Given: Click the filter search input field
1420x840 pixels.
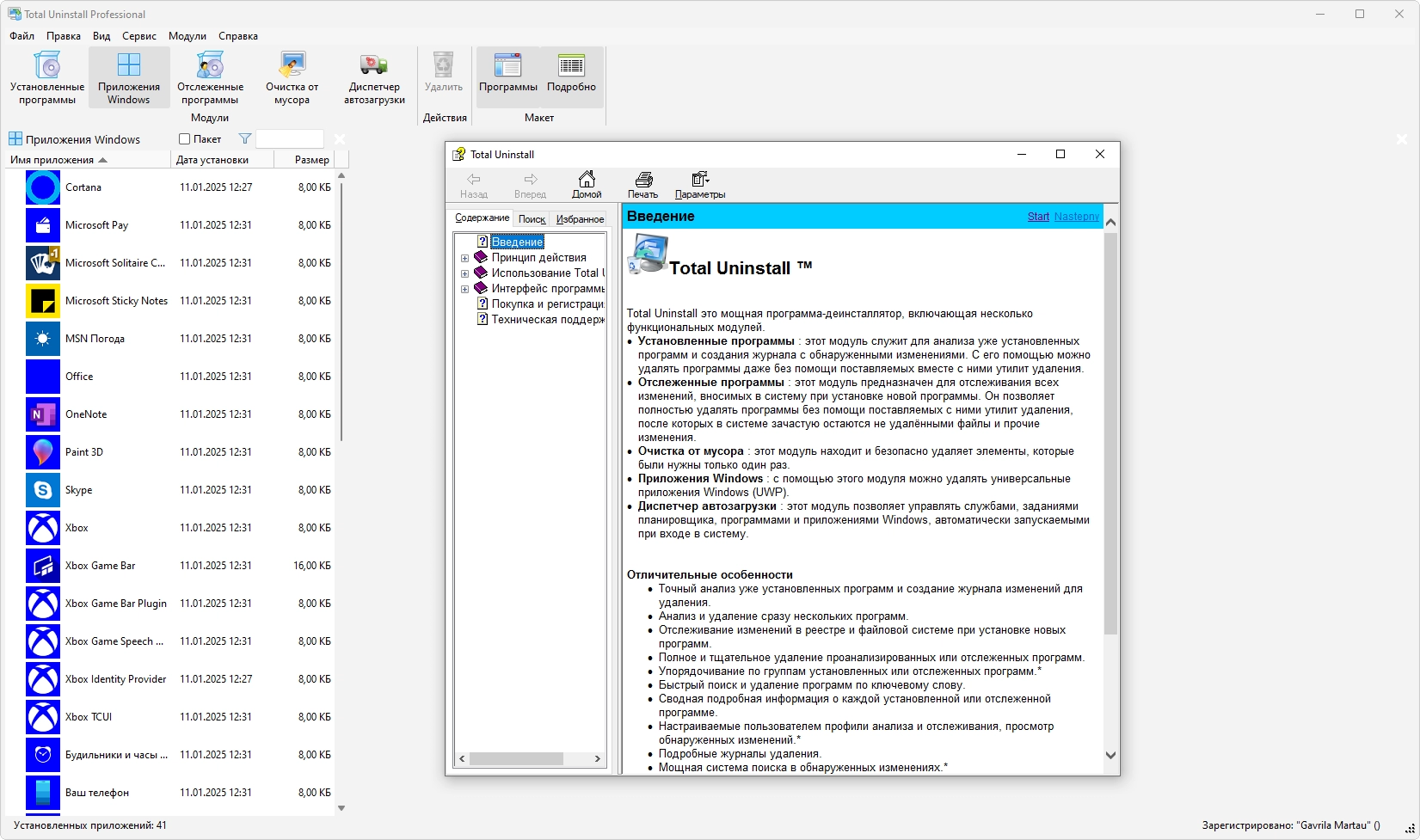Looking at the screenshot, I should (x=290, y=139).
